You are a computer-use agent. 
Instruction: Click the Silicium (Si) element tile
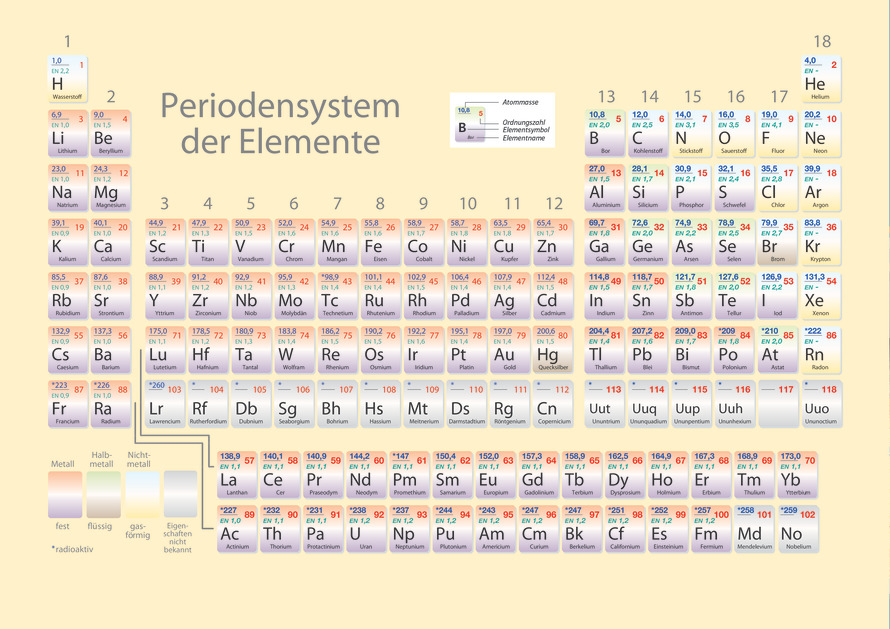pos(648,188)
